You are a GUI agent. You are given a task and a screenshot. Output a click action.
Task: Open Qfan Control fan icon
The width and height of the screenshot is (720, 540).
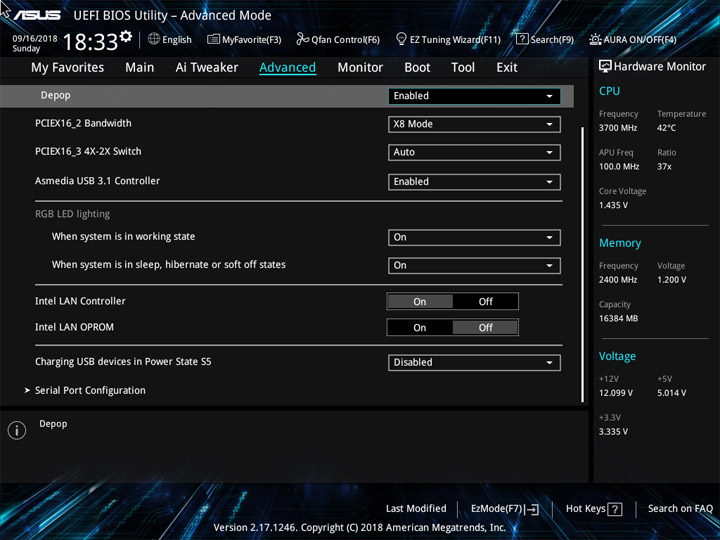(x=302, y=39)
